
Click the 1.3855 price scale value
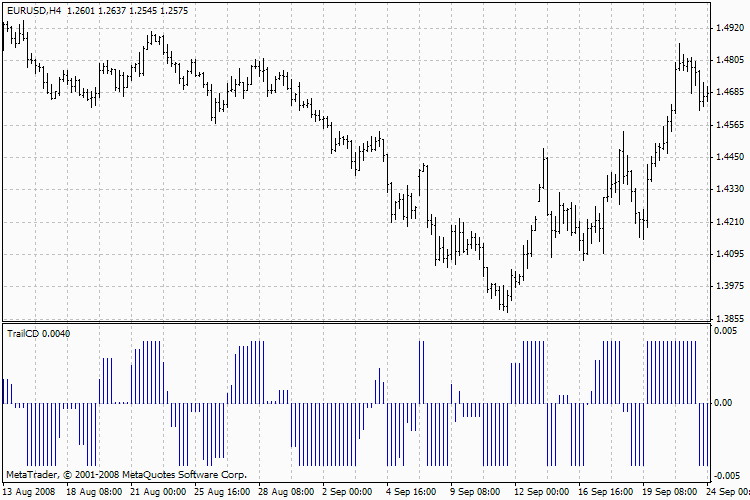point(731,319)
